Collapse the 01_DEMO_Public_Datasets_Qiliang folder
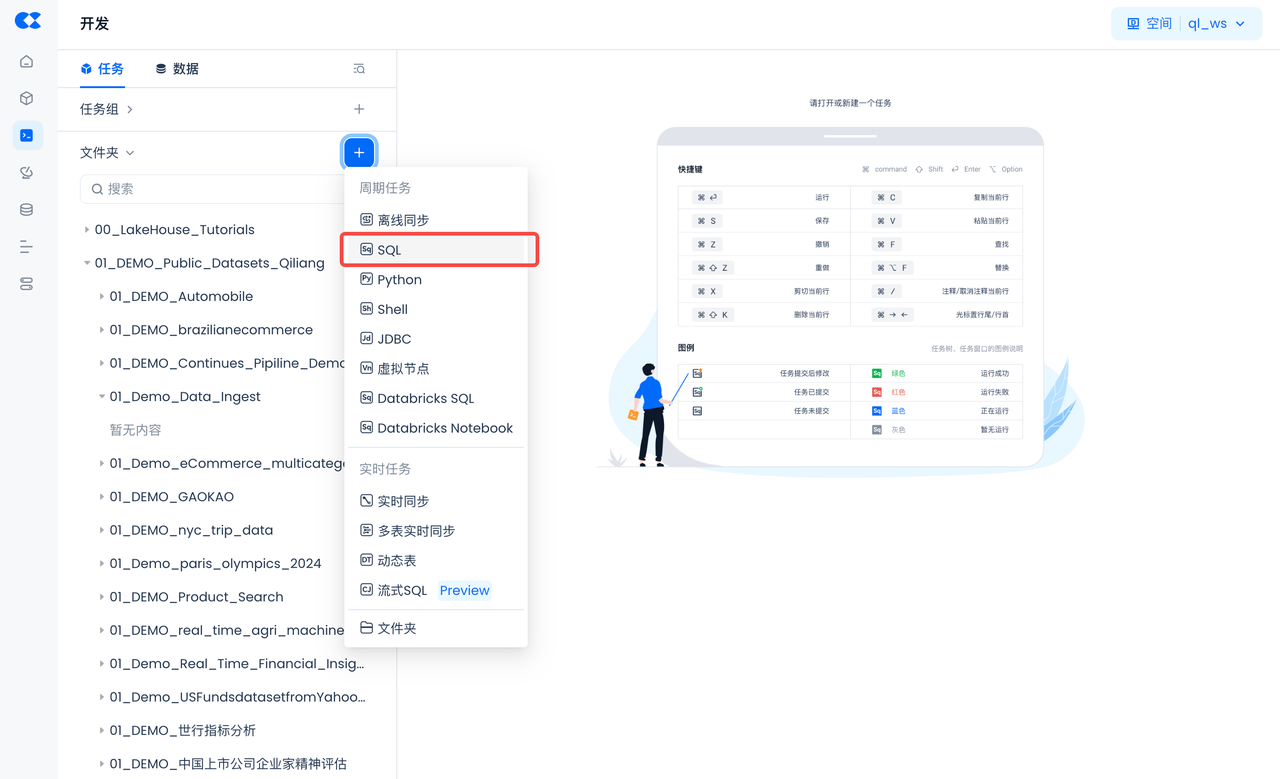 87,263
